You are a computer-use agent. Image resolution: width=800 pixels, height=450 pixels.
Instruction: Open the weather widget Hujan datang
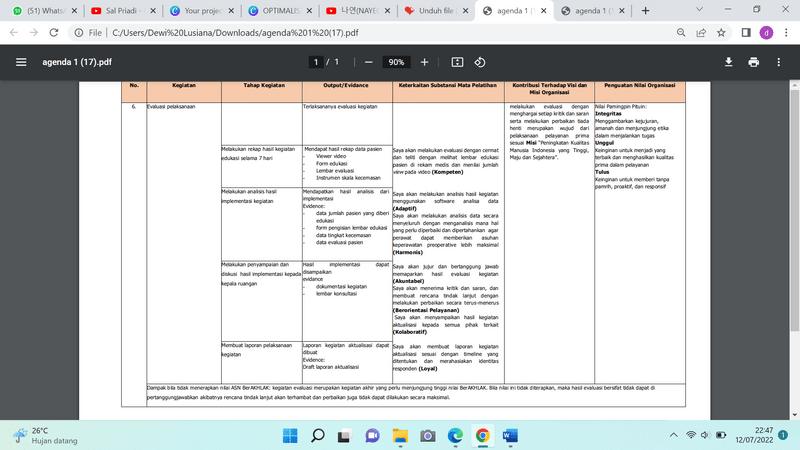pyautogui.click(x=46, y=436)
